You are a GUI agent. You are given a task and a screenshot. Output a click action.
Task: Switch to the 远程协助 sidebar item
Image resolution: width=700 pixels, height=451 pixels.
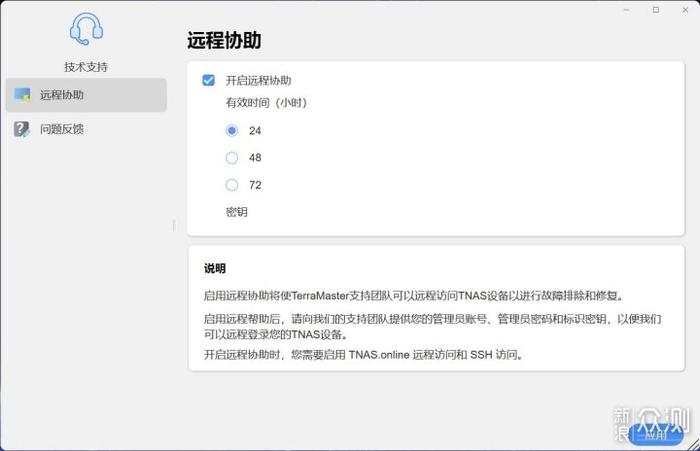(86, 95)
